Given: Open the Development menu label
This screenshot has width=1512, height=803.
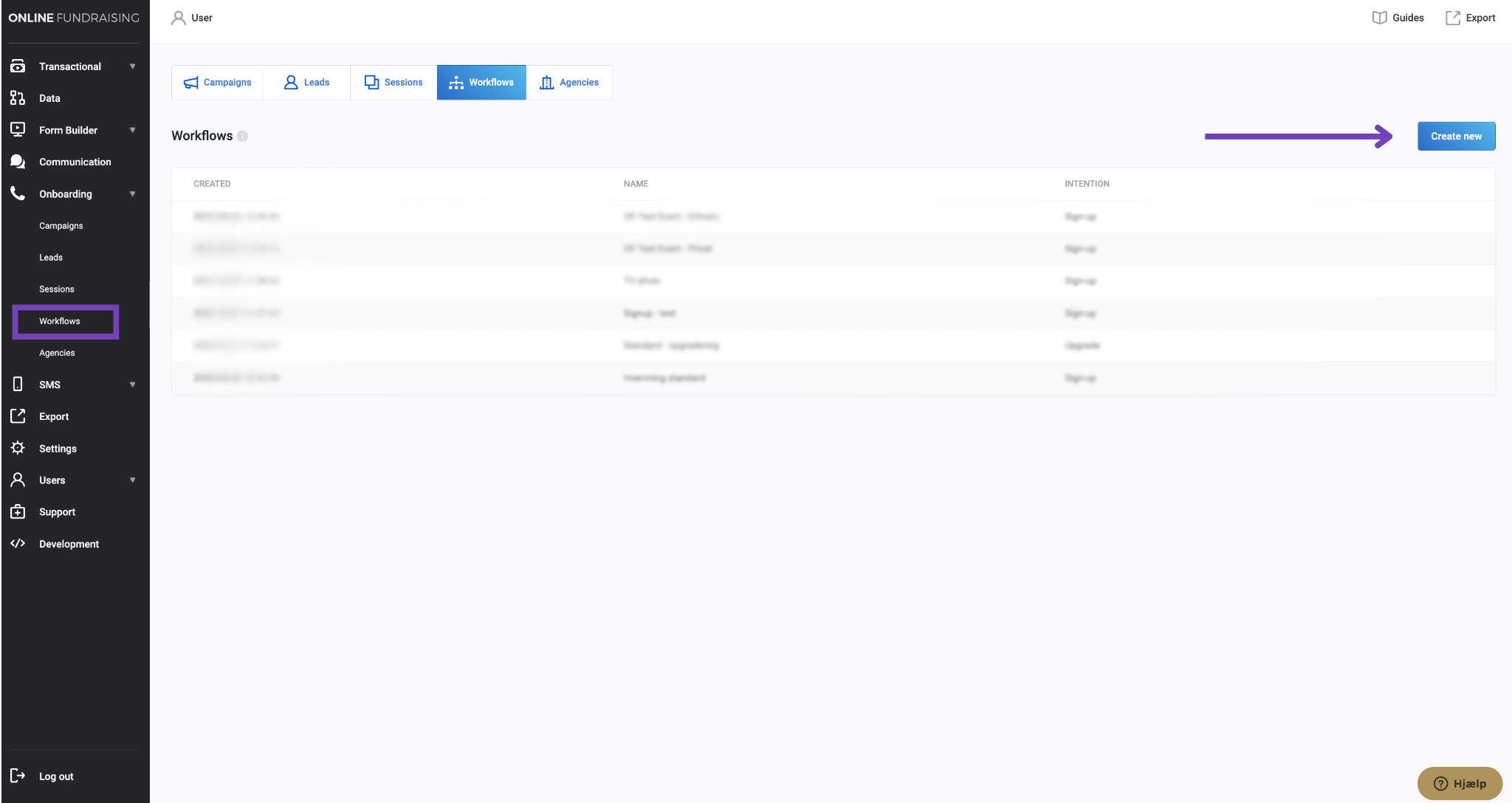Looking at the screenshot, I should 69,544.
